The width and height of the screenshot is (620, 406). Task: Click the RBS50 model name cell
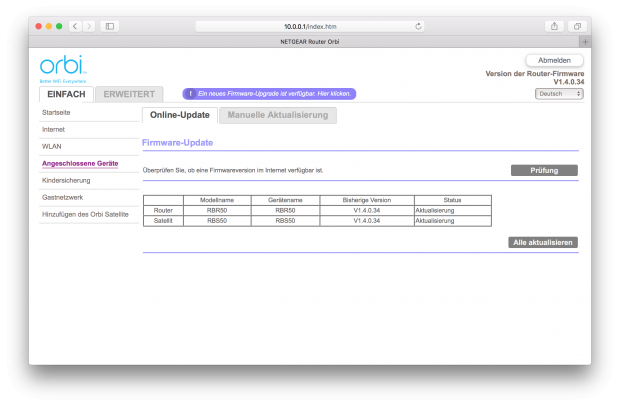click(x=217, y=221)
